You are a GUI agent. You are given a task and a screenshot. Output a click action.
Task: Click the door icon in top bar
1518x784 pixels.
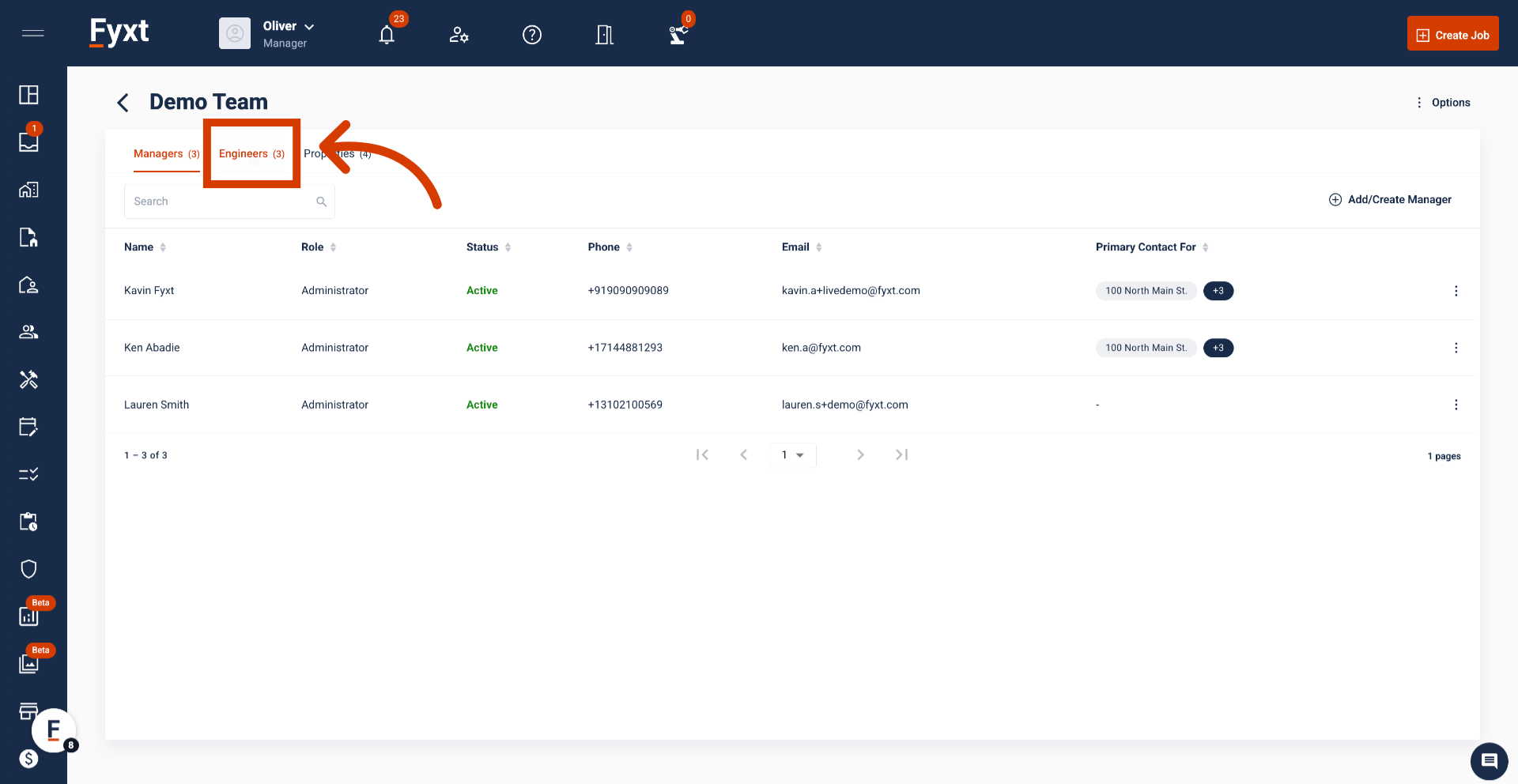[x=605, y=35]
